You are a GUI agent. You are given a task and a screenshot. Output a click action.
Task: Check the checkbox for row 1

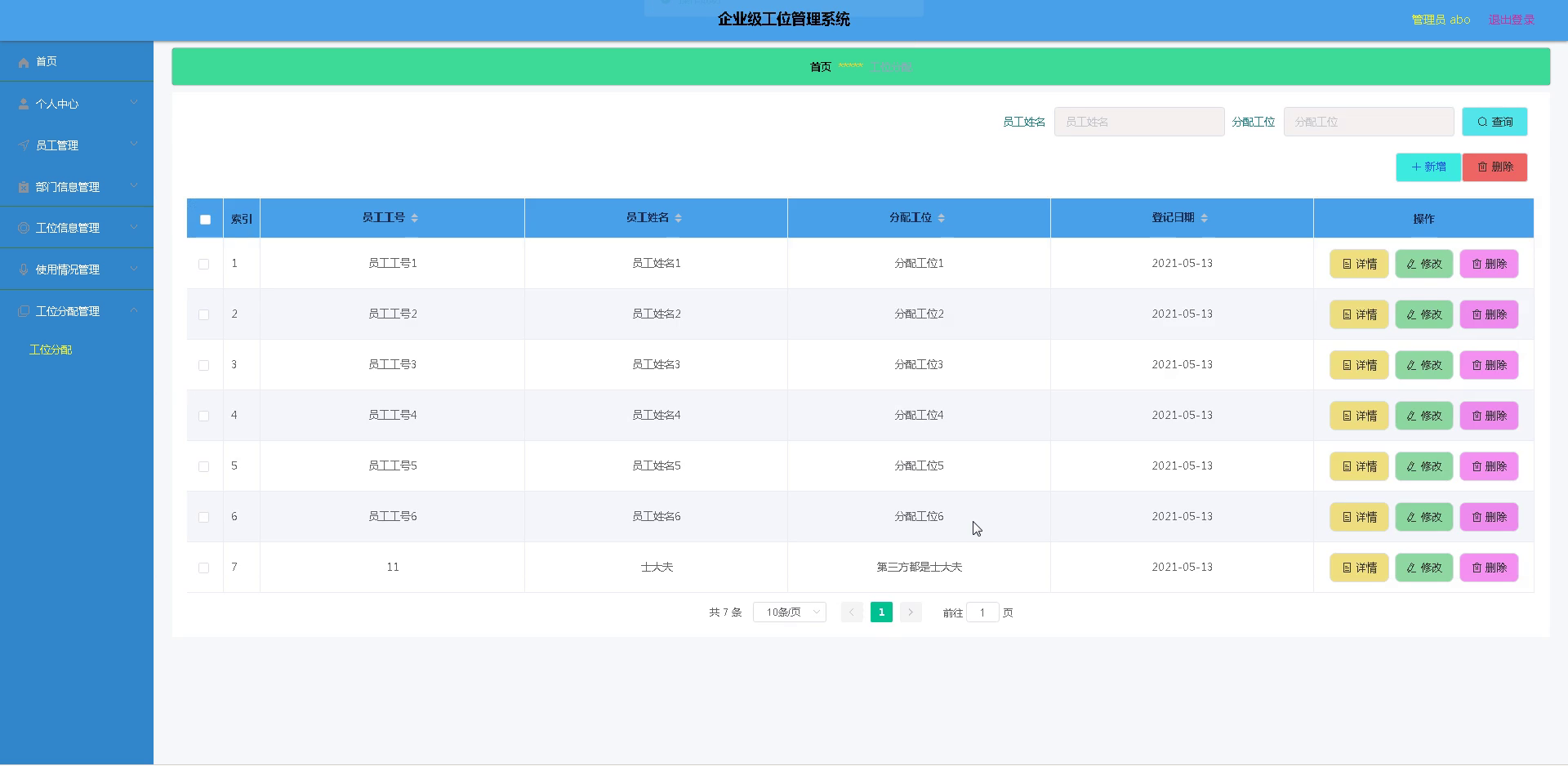coord(203,265)
